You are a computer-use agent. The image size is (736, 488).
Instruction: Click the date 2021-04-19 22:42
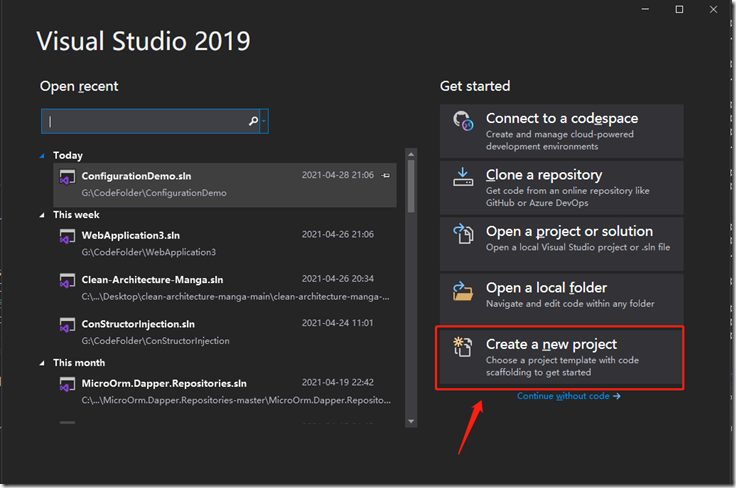pyautogui.click(x=337, y=382)
